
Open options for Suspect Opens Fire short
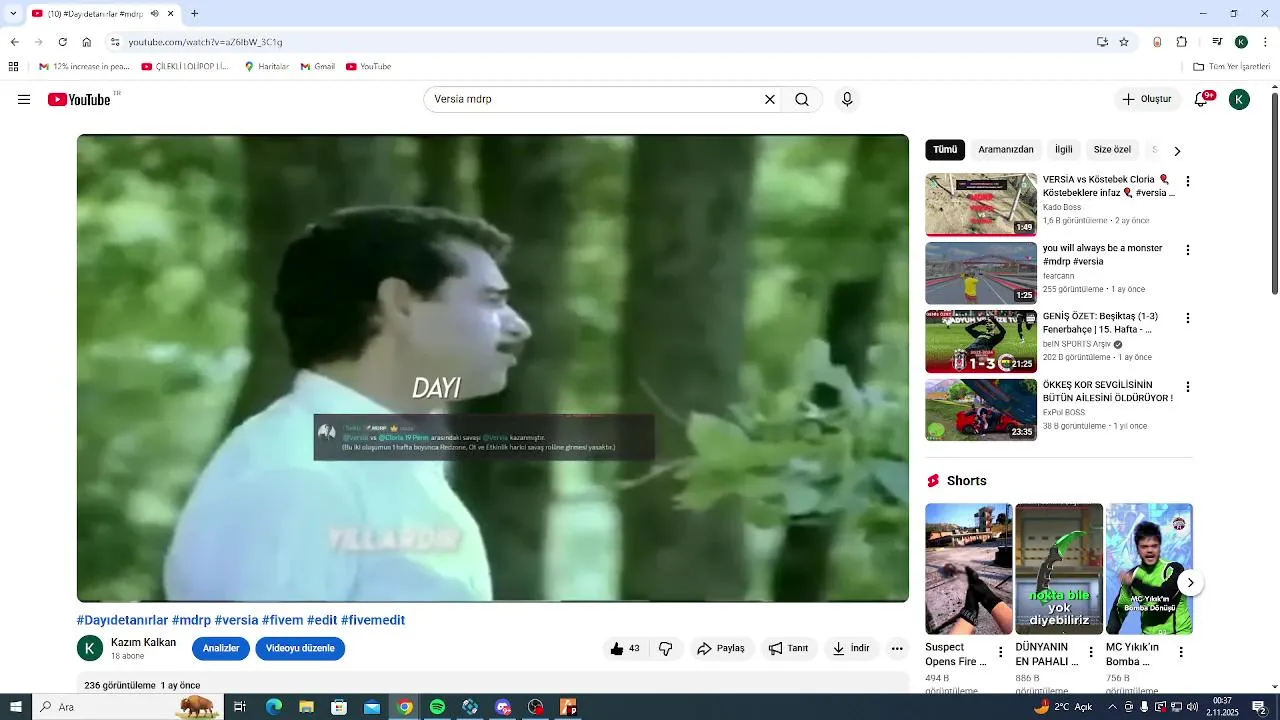pos(1000,652)
